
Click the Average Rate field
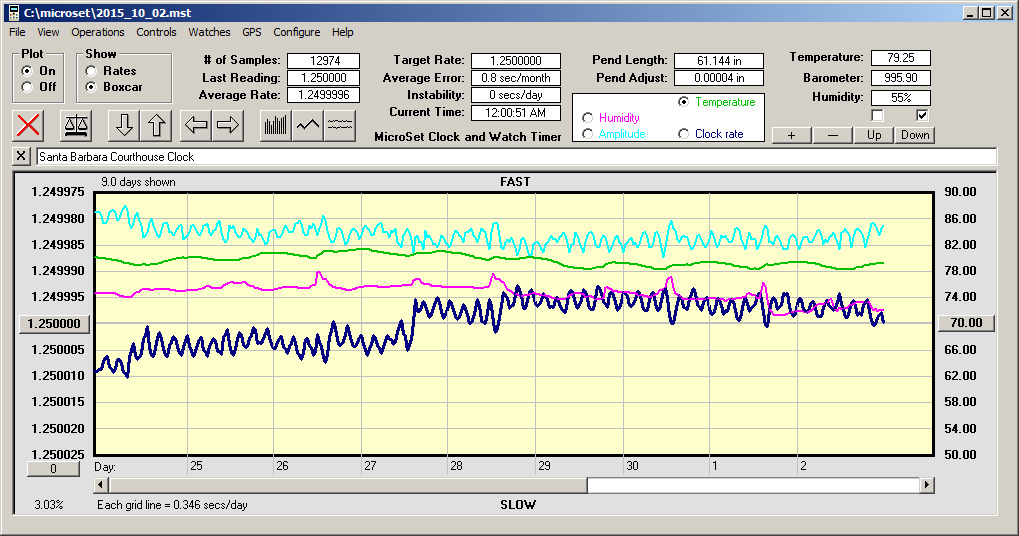tap(324, 95)
